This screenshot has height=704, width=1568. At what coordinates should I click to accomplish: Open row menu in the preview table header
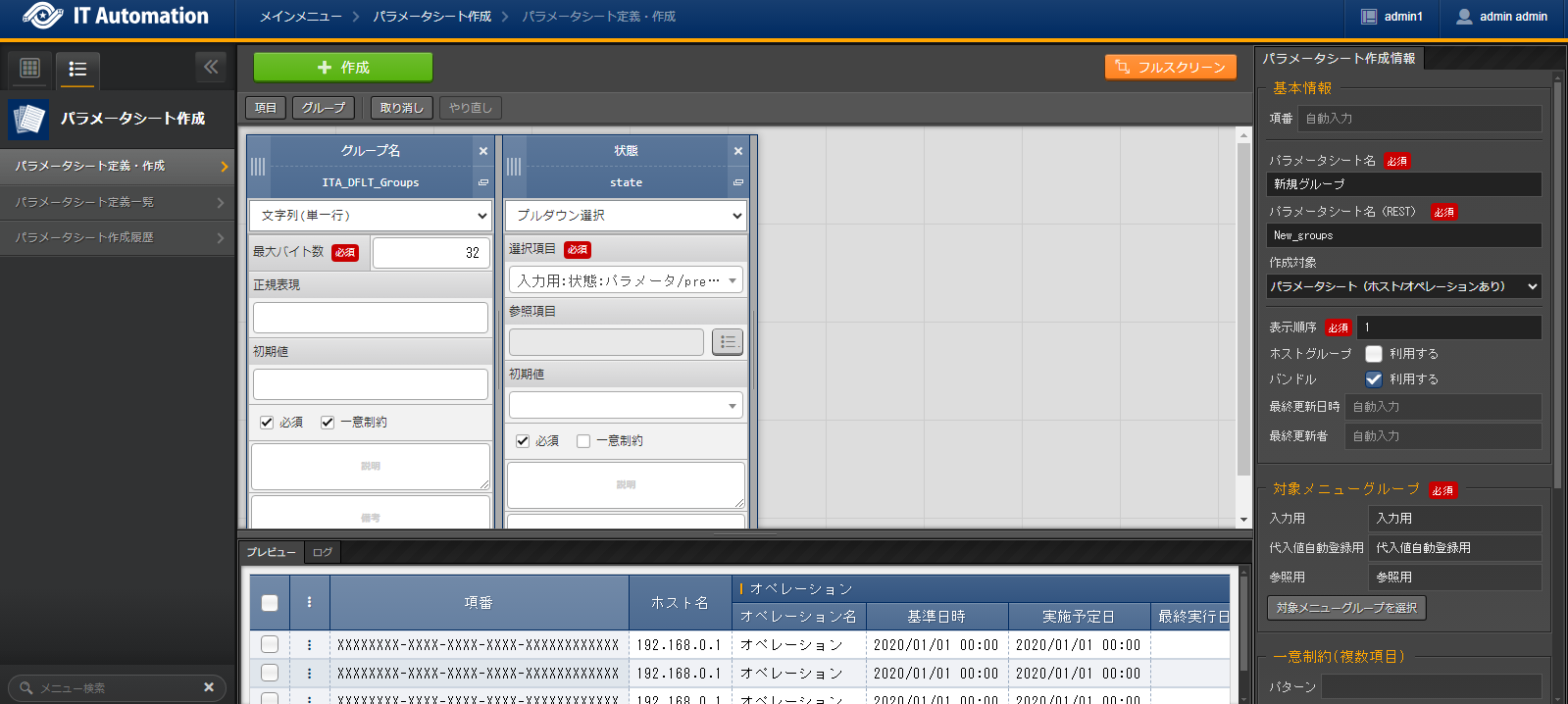(x=309, y=602)
